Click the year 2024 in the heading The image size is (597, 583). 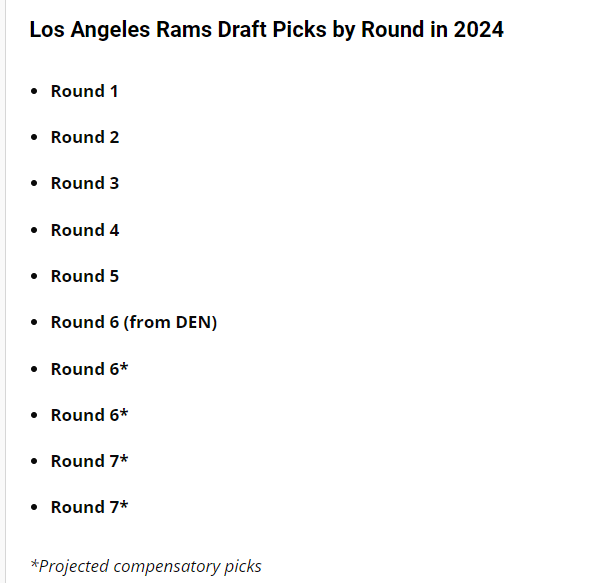pos(479,30)
